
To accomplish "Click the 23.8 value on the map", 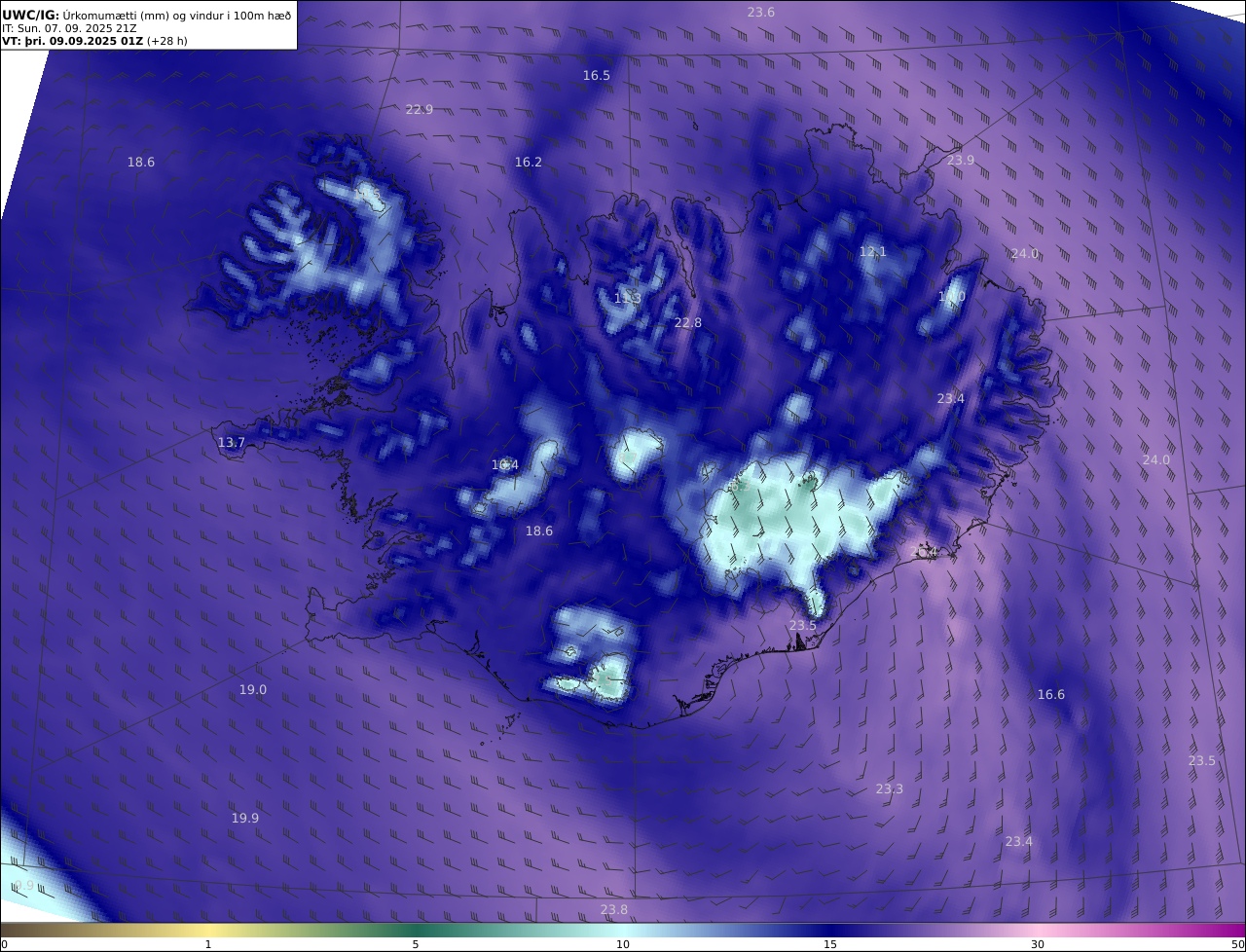I will pos(614,910).
